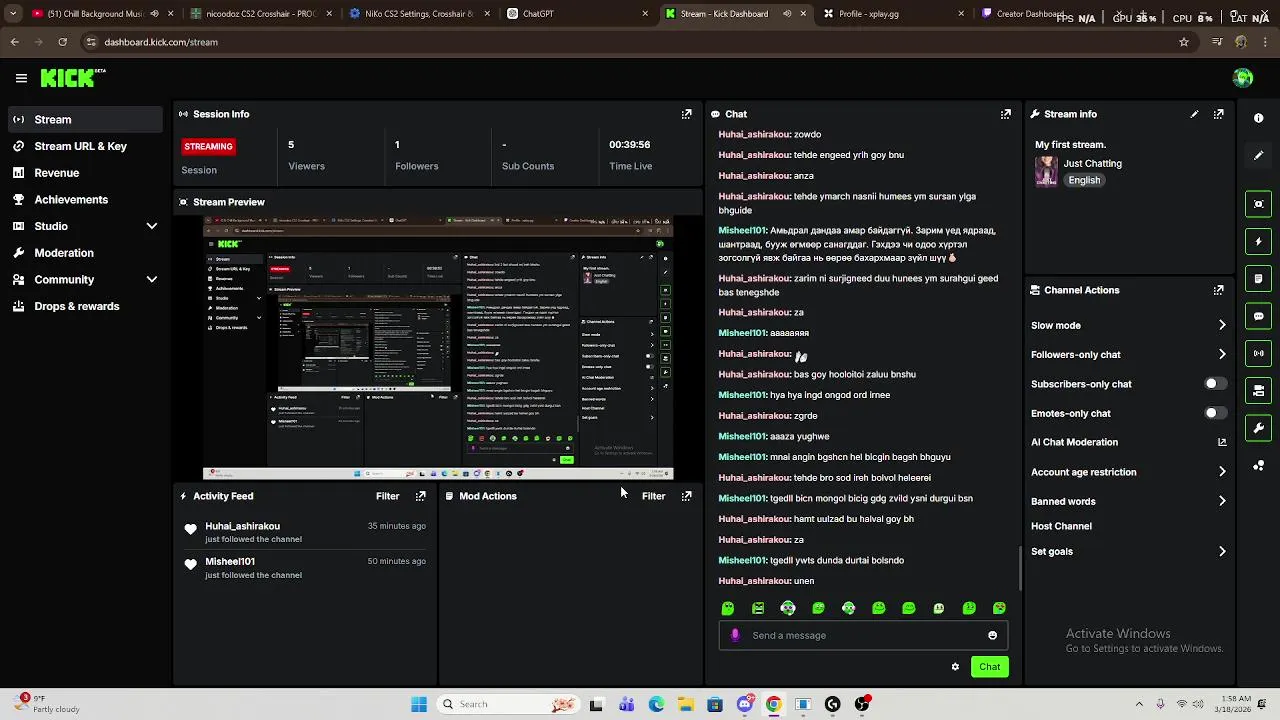Open the weather widget on the taskbar
Image resolution: width=1280 pixels, height=720 pixels.
tap(44, 704)
